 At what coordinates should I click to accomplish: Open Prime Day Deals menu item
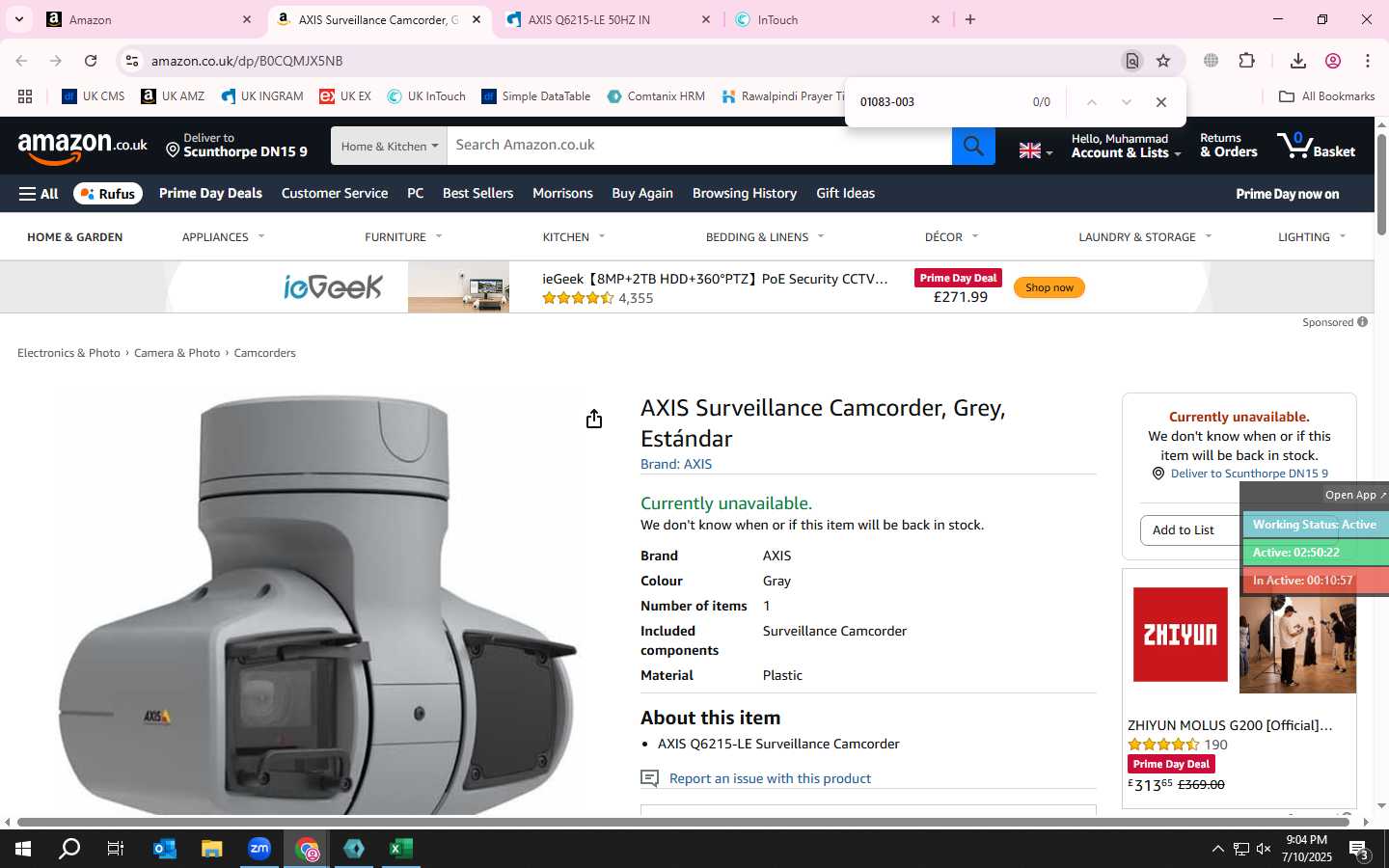coord(210,194)
